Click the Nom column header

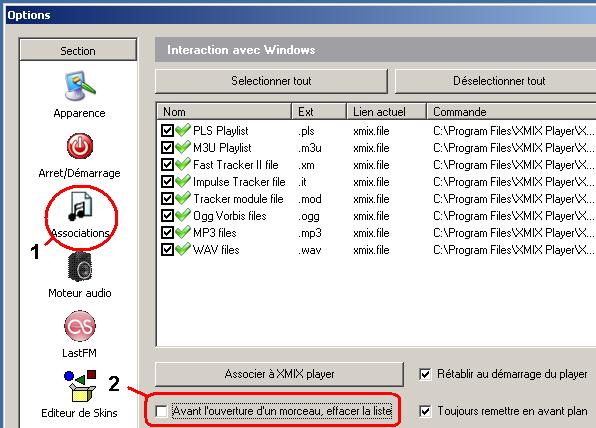point(224,112)
